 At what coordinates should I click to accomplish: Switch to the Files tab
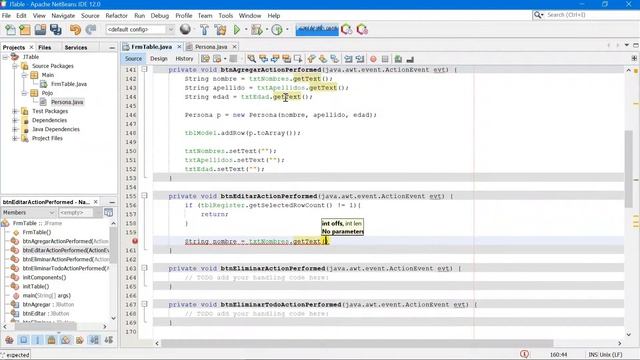point(44,47)
